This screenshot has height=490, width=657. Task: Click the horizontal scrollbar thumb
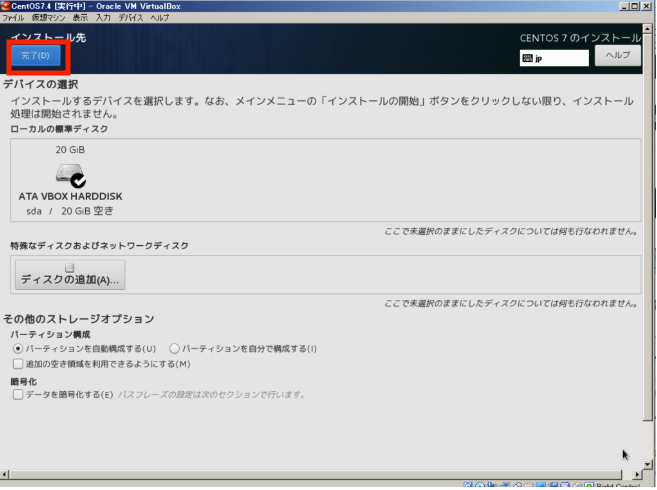[x=316, y=474]
